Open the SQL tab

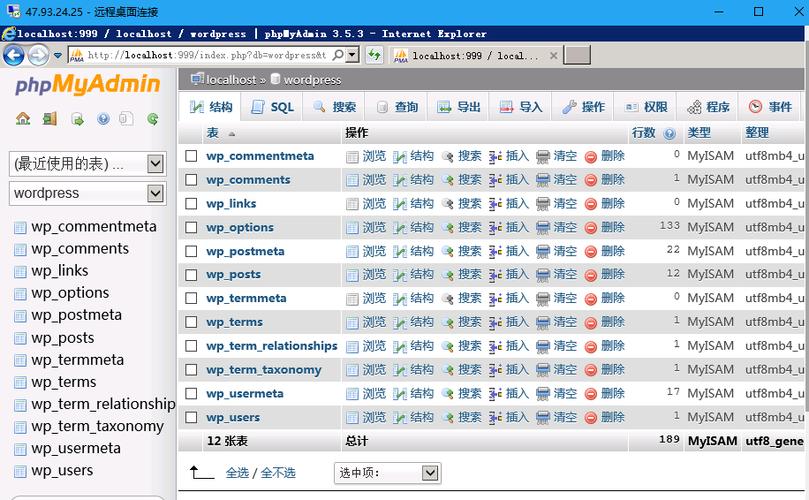tap(272, 107)
